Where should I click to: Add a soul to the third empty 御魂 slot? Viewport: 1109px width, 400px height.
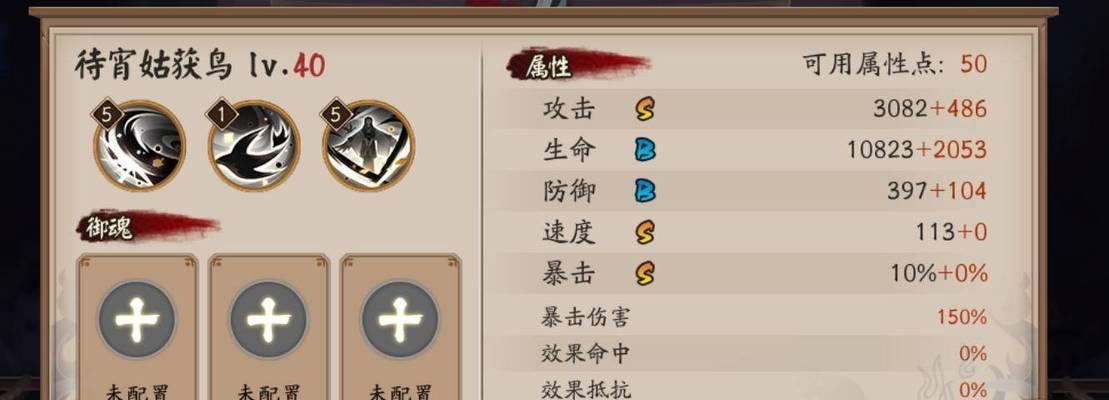pyautogui.click(x=400, y=319)
